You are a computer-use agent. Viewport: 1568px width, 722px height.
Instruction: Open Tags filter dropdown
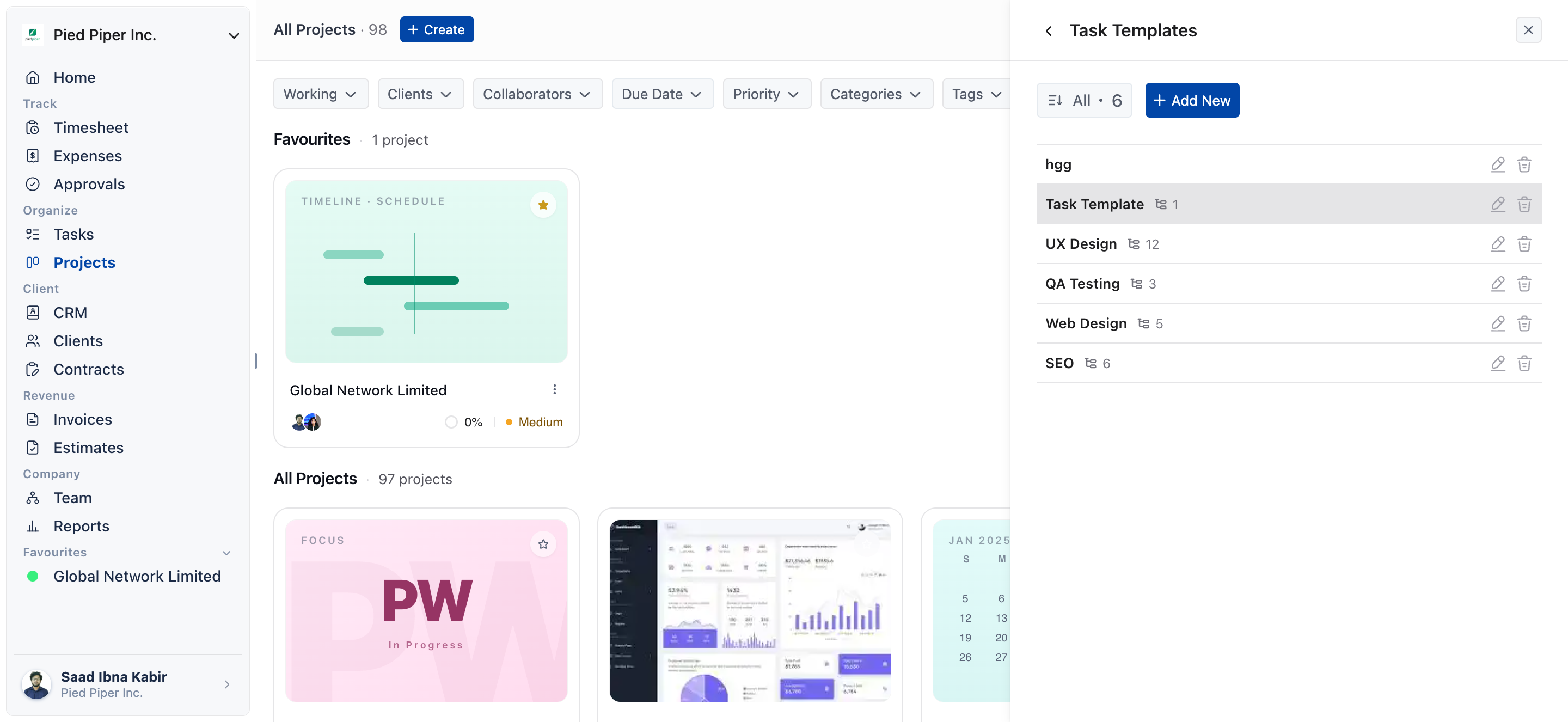coord(976,94)
